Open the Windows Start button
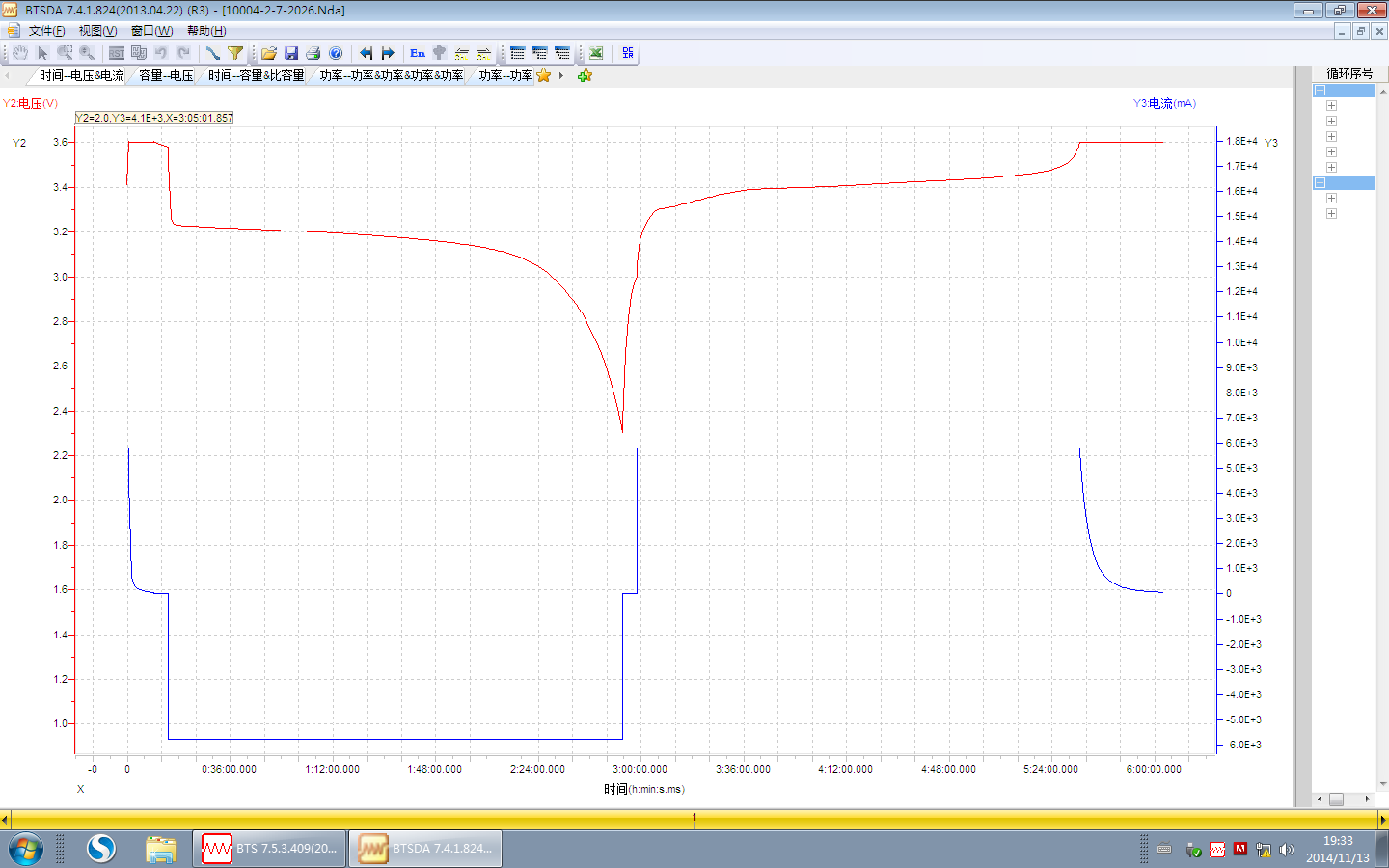 (x=26, y=849)
